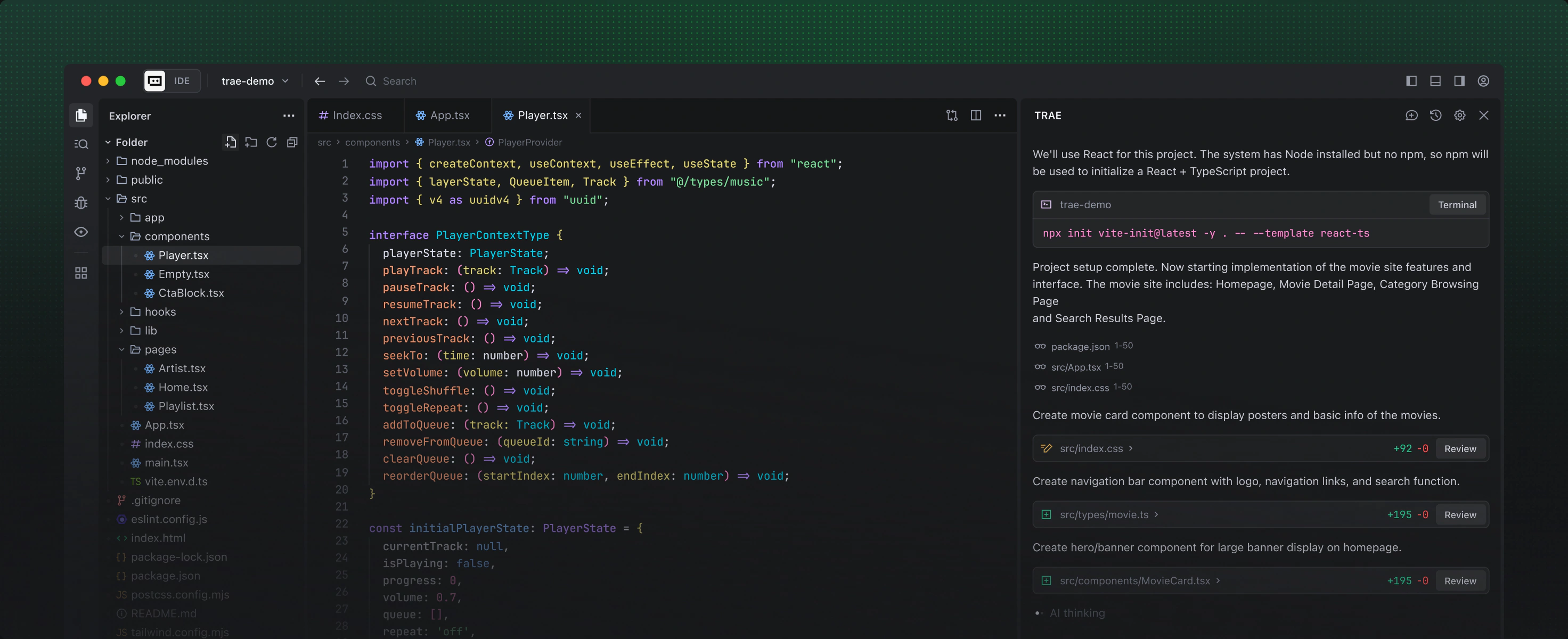The image size is (1568, 639).
Task: Open the remote preview icon in activity bar
Action: point(81,232)
